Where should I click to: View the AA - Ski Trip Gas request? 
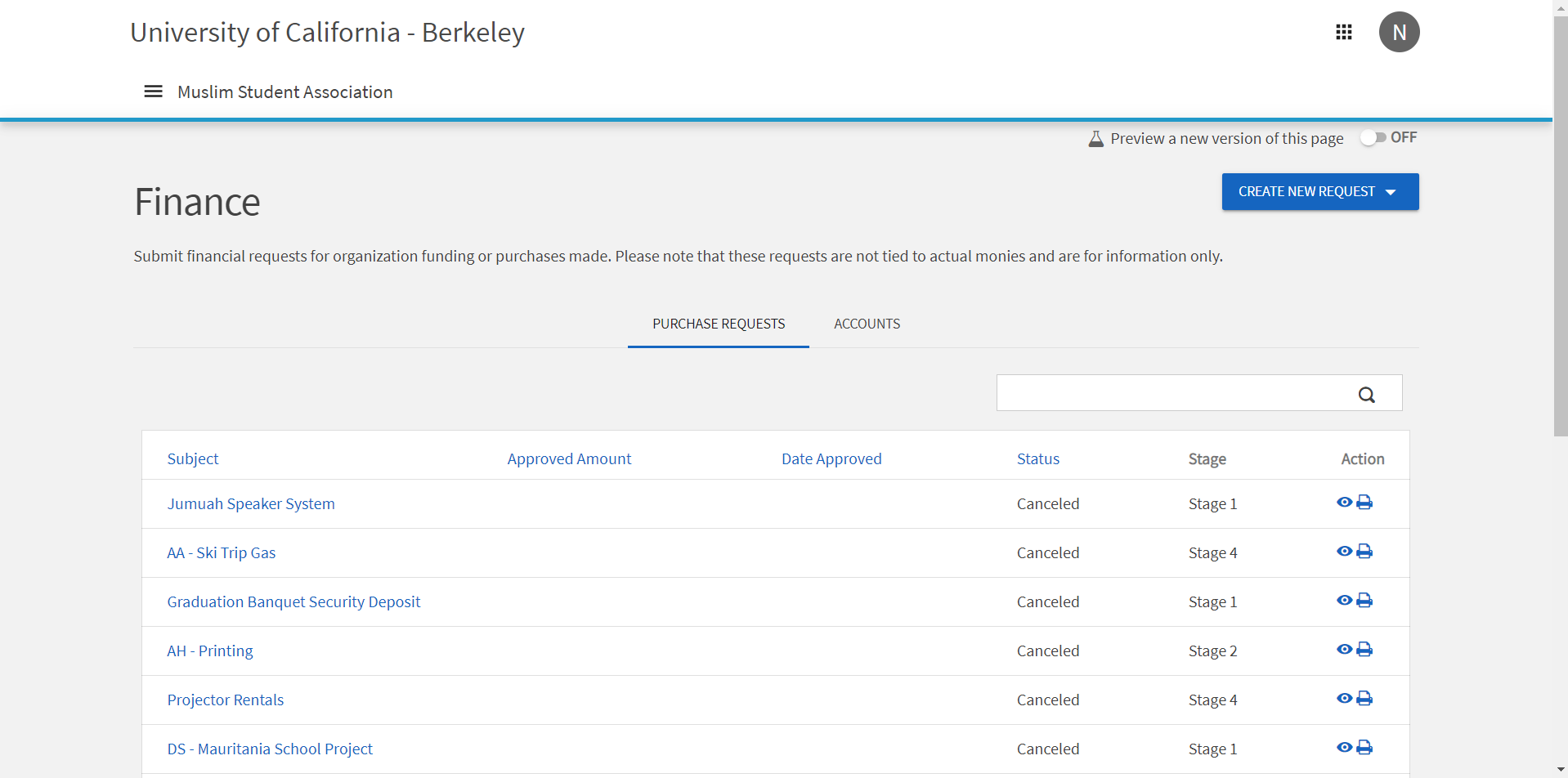[x=1344, y=551]
